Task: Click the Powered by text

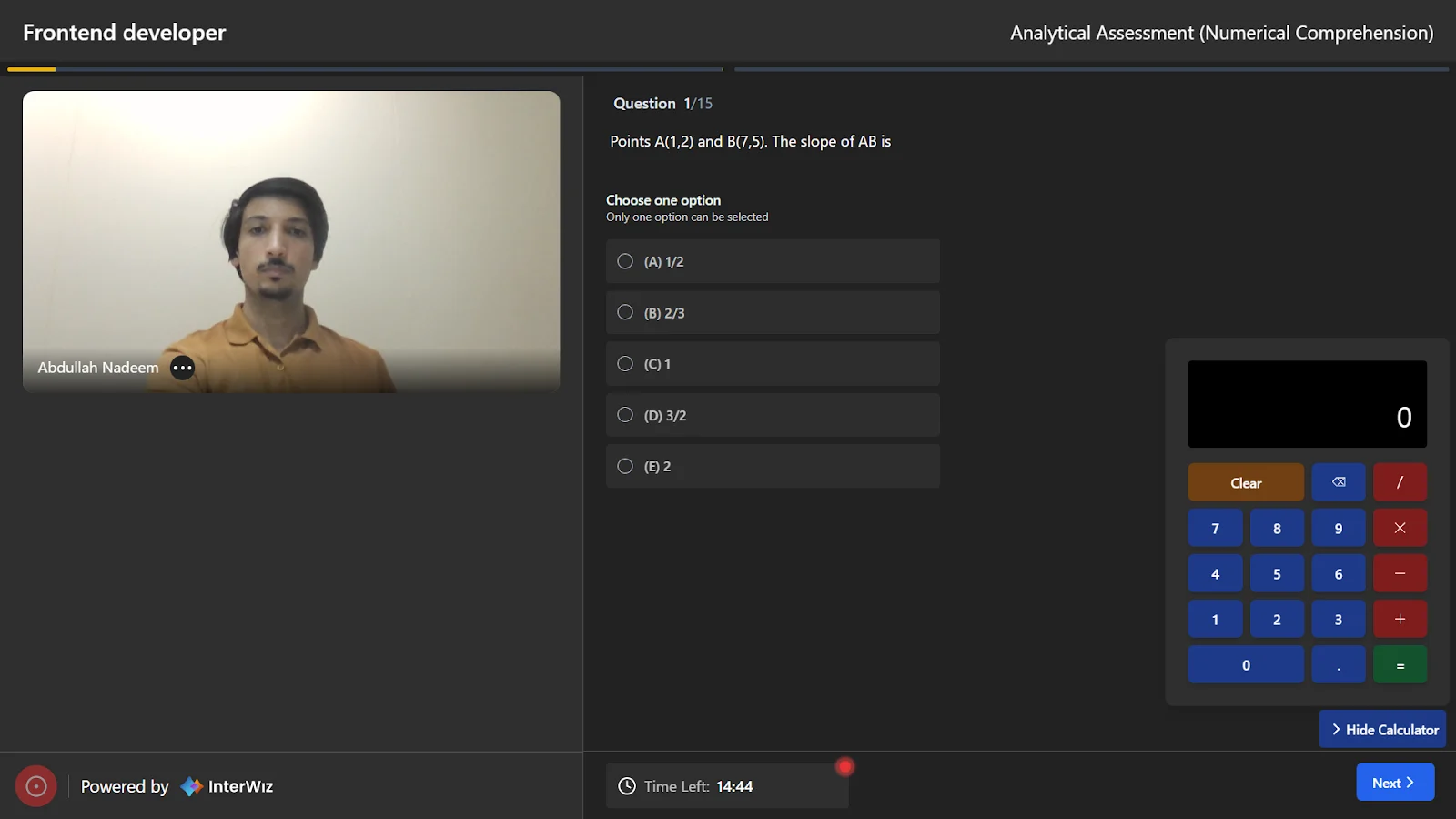Action: click(125, 786)
